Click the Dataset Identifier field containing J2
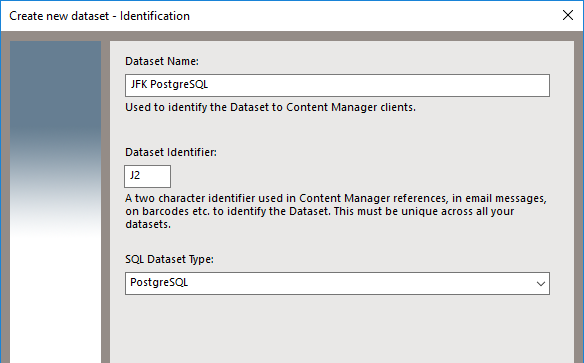Screen dimensions: 584x363 point(147,176)
